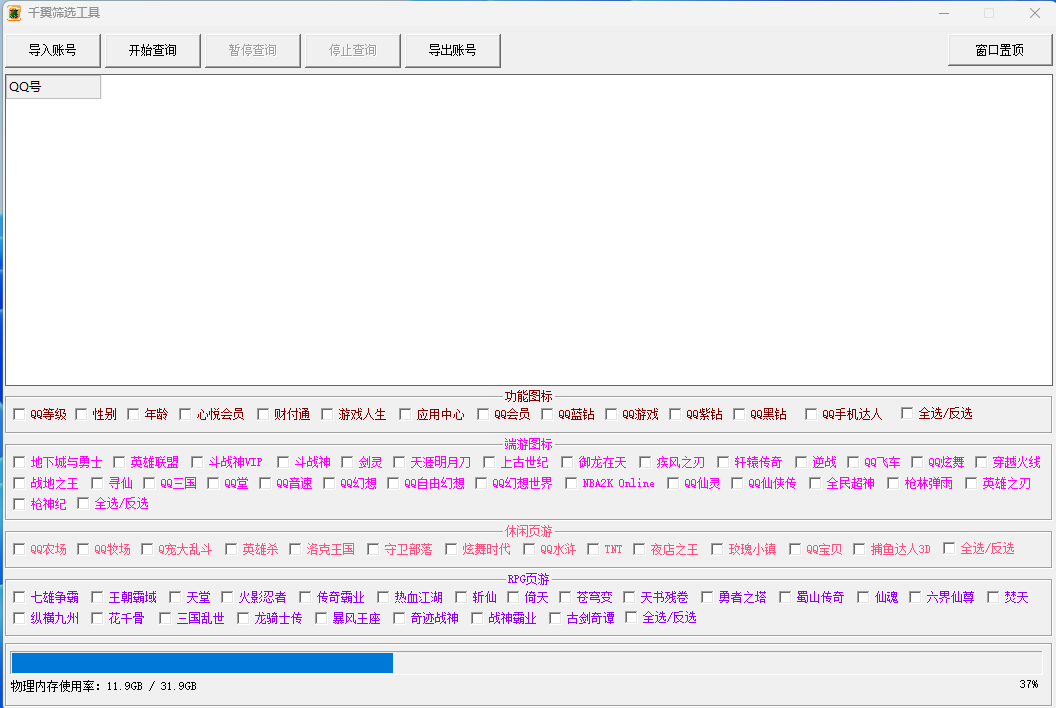Select the 地下城与勇士 checkbox
This screenshot has width=1056, height=708.
pyautogui.click(x=20, y=462)
